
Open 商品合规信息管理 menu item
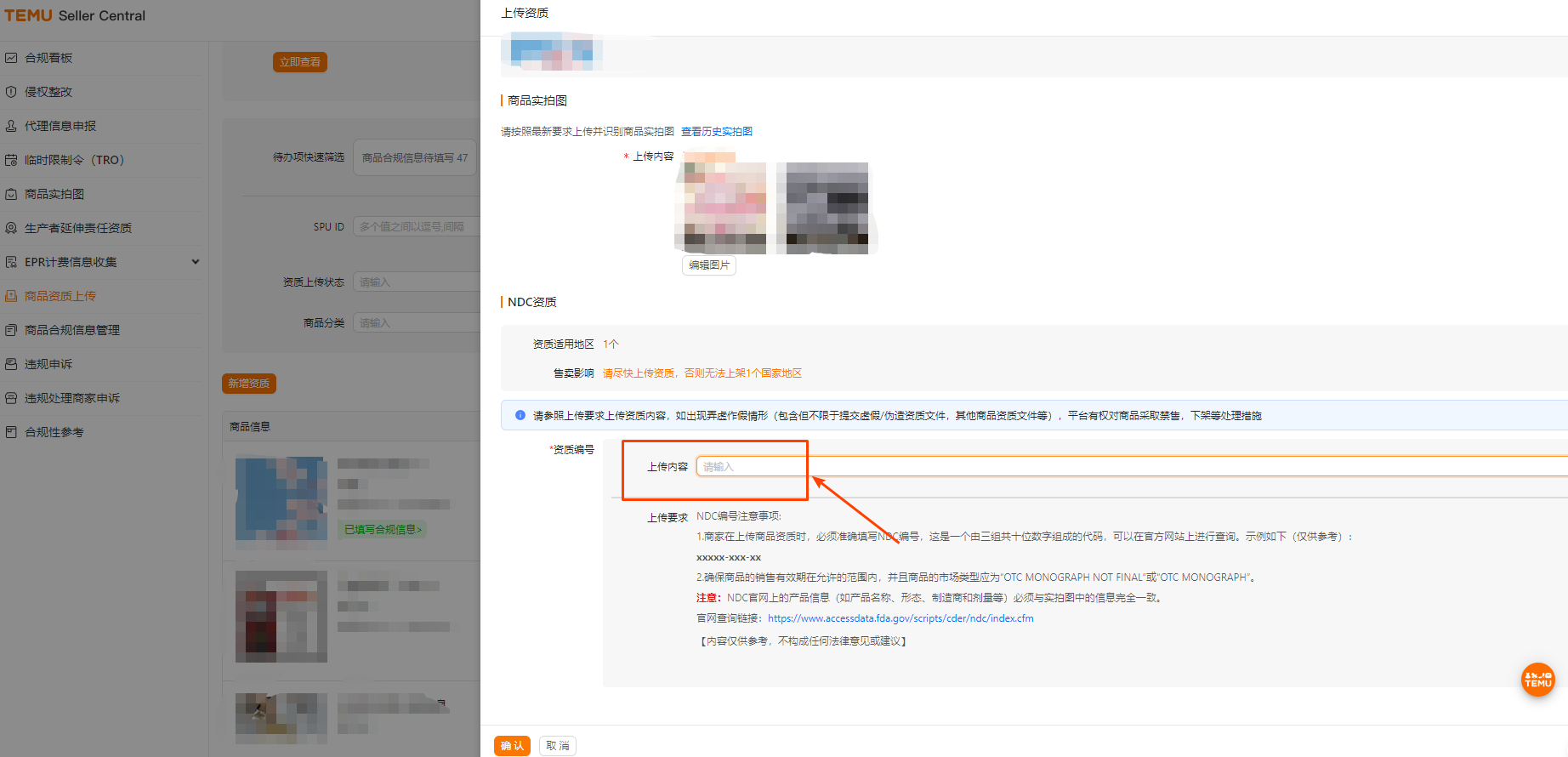pyautogui.click(x=72, y=330)
